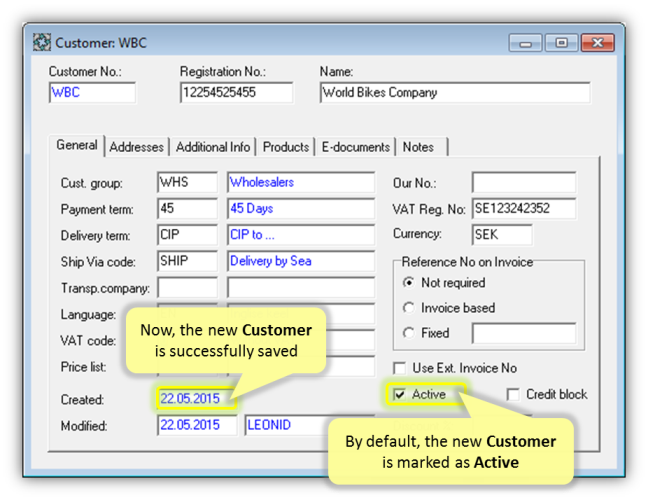
Task: Choose Invoice based reference option
Action: (408, 308)
